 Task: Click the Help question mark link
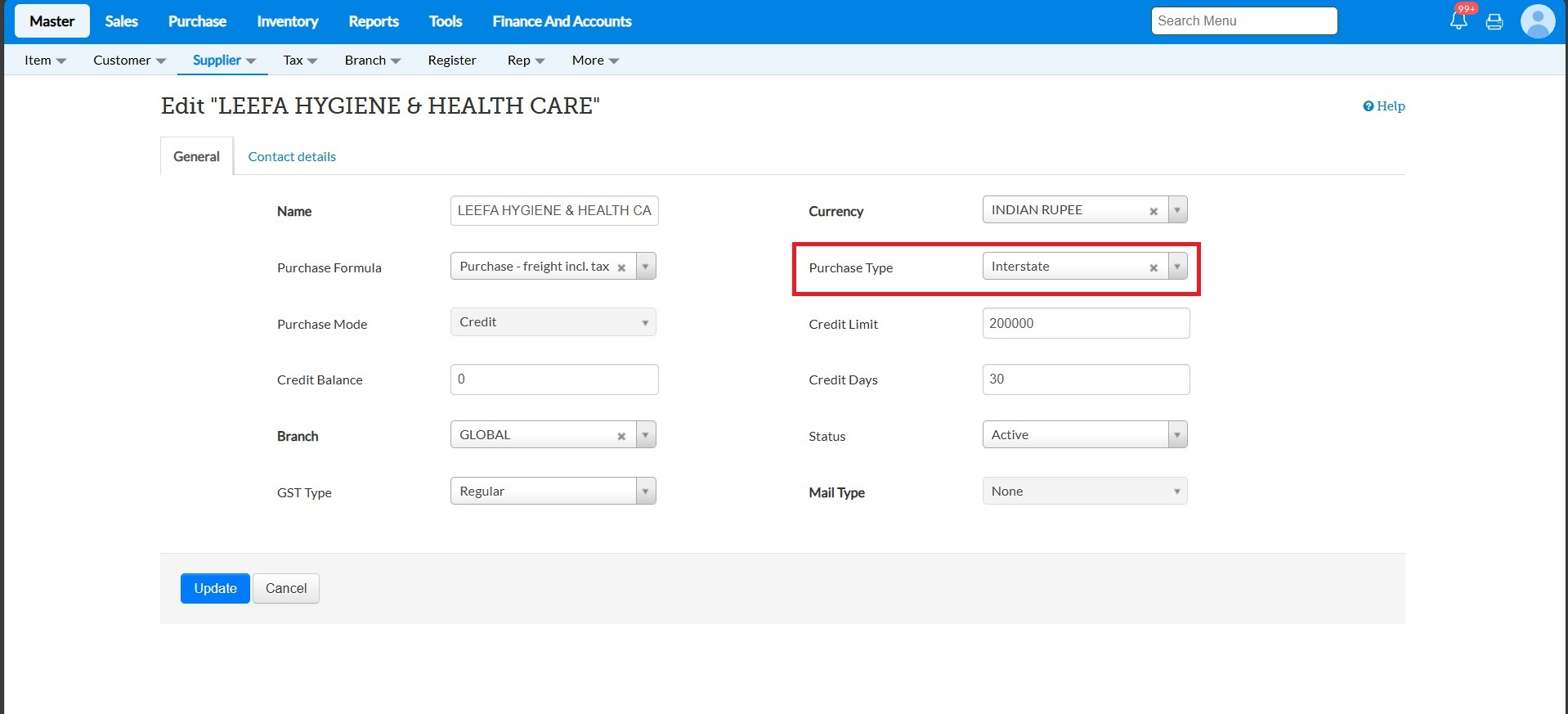1384,106
